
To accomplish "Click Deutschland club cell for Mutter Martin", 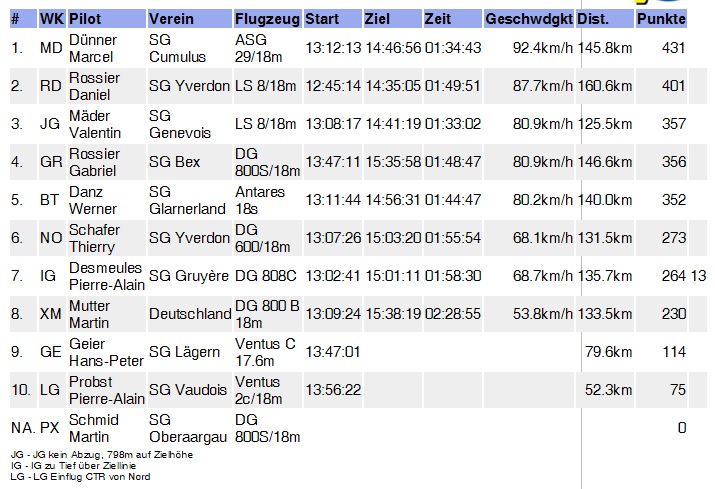I will (190, 314).
